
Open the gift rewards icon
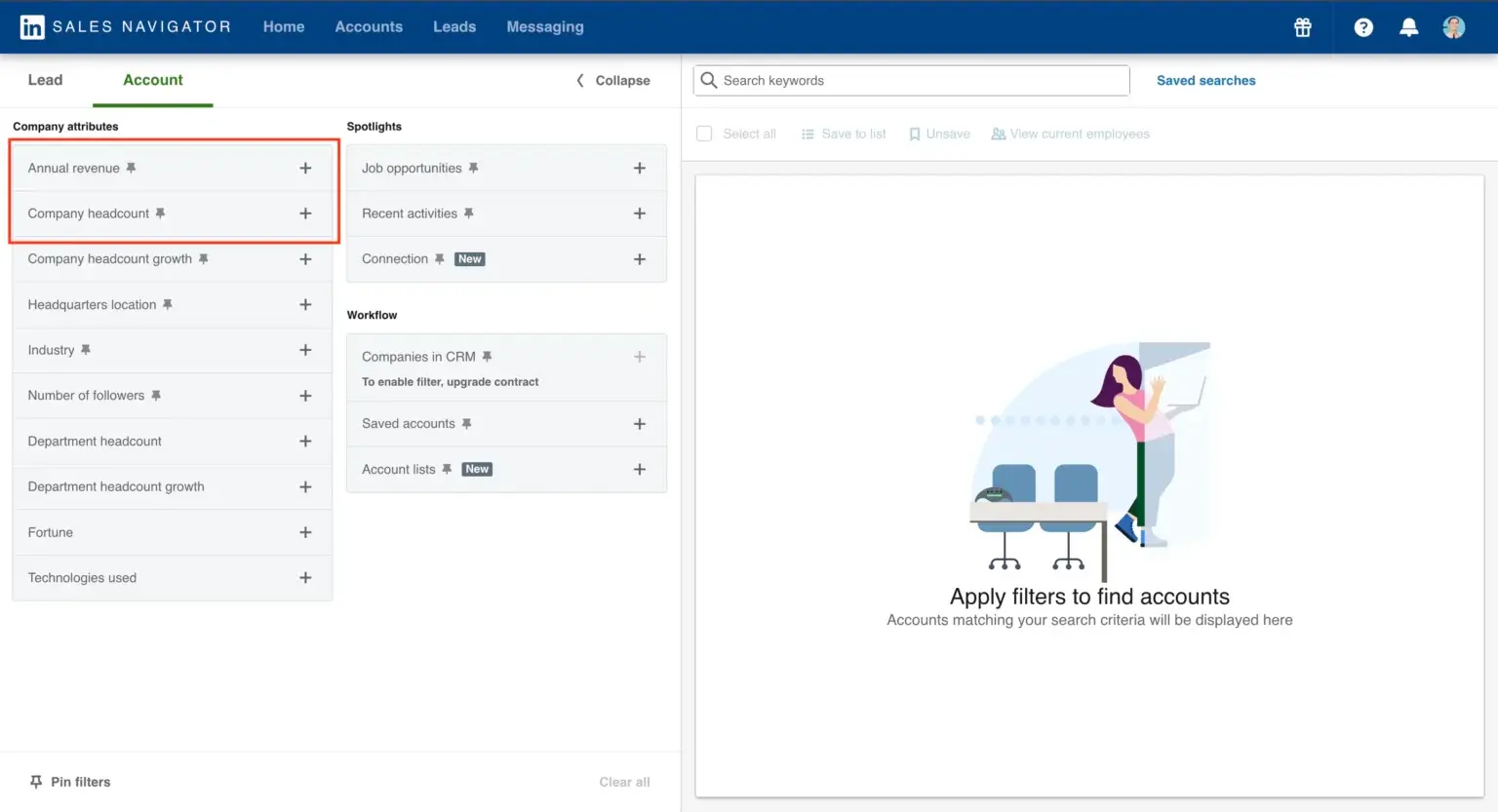click(x=1303, y=27)
